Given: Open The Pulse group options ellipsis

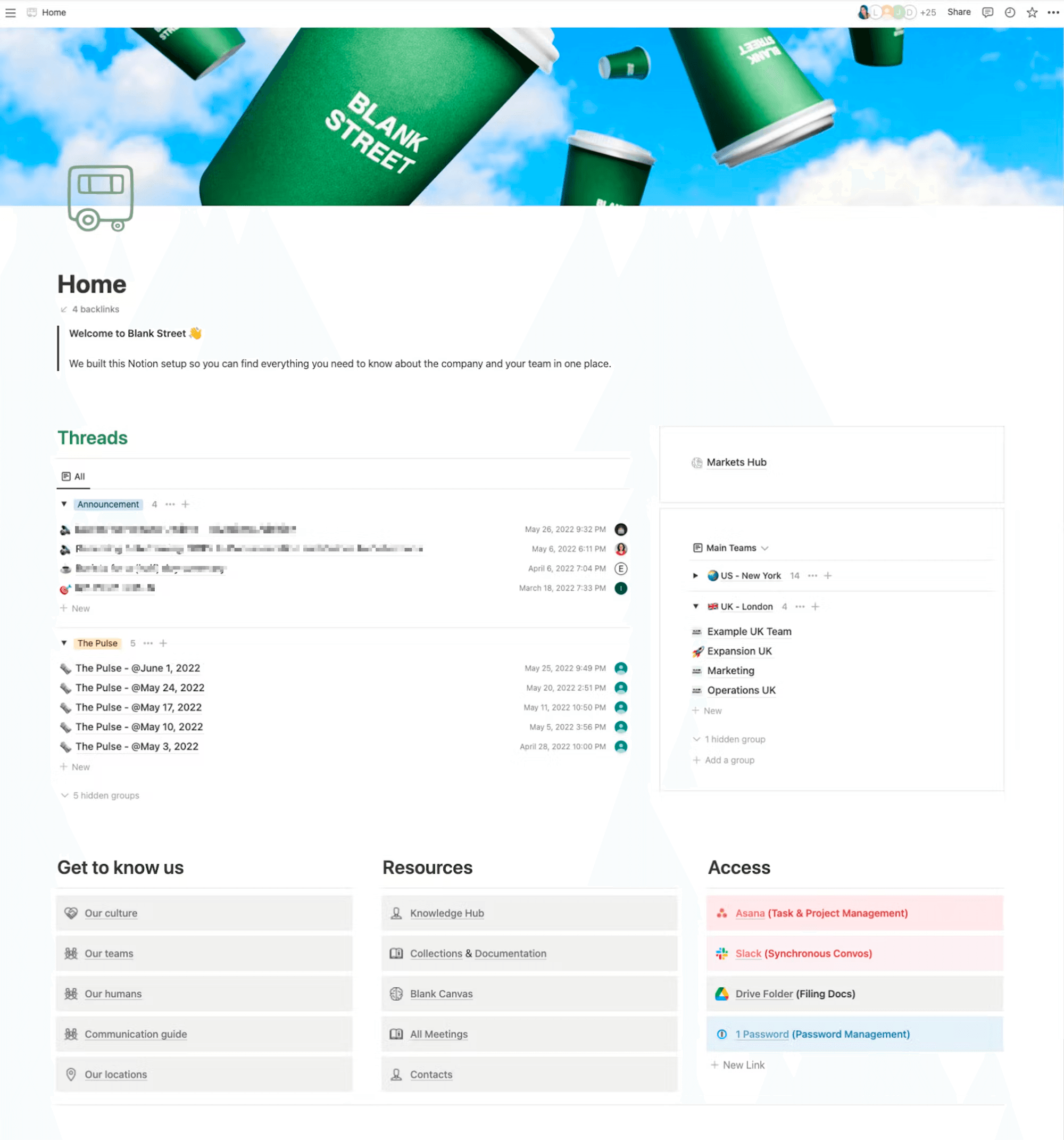Looking at the screenshot, I should 148,643.
